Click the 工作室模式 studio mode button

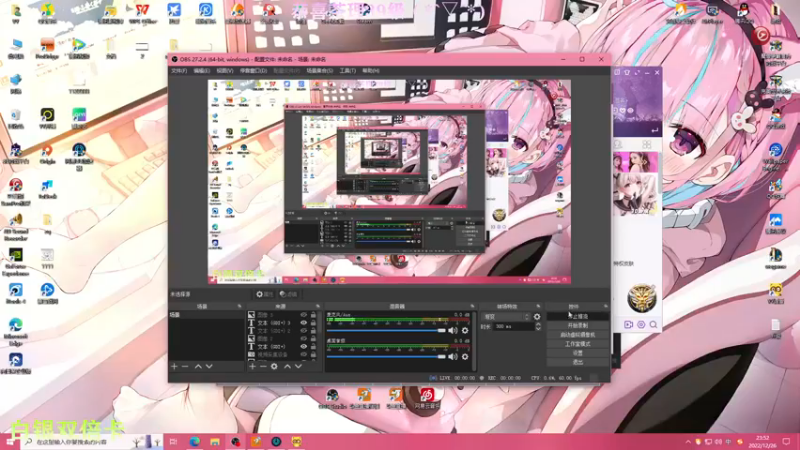[x=578, y=344]
